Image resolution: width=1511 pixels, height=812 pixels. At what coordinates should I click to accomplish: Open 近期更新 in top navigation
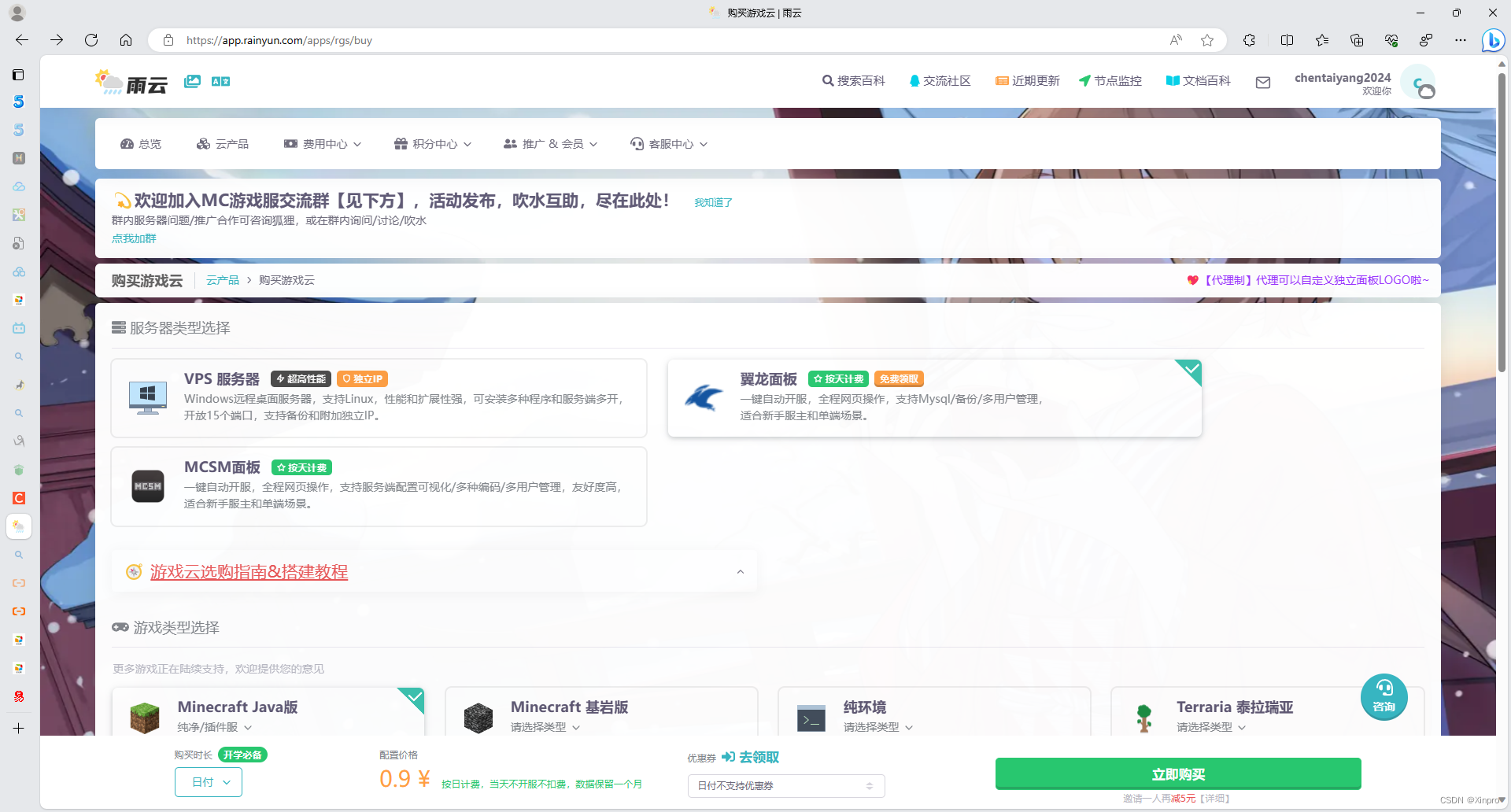pyautogui.click(x=1028, y=81)
